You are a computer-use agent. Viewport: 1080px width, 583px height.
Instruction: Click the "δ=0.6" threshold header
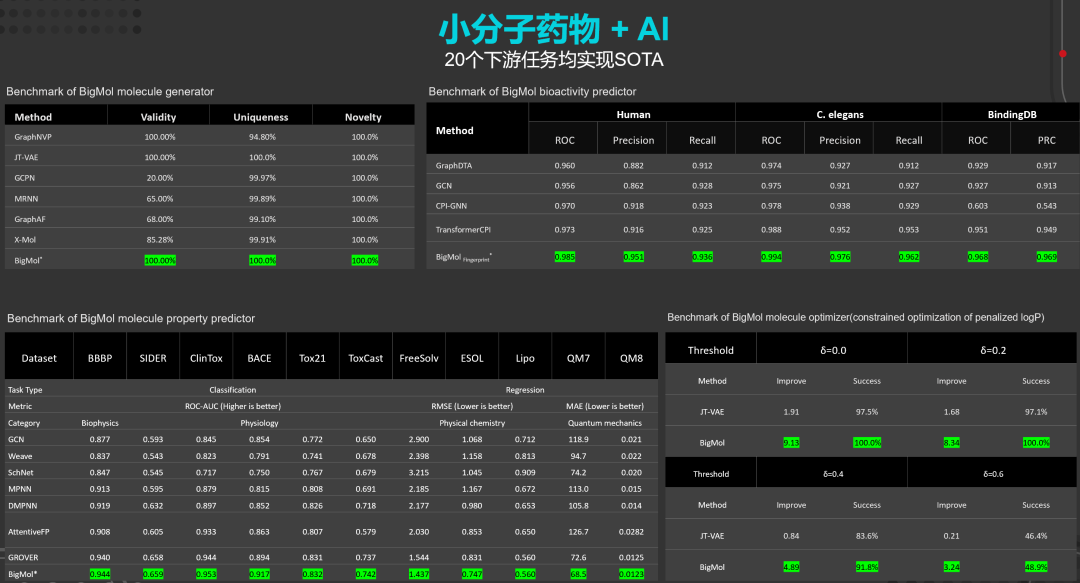point(993,474)
